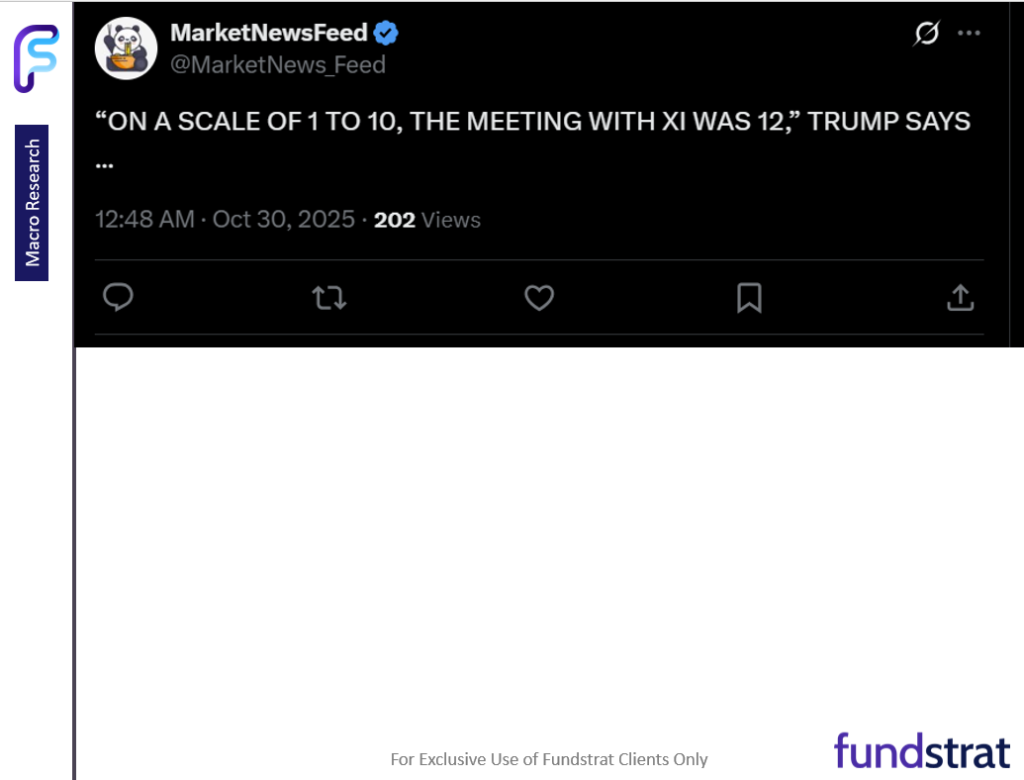
Task: Open the MarketNewsFeed display name
Action: click(x=270, y=32)
